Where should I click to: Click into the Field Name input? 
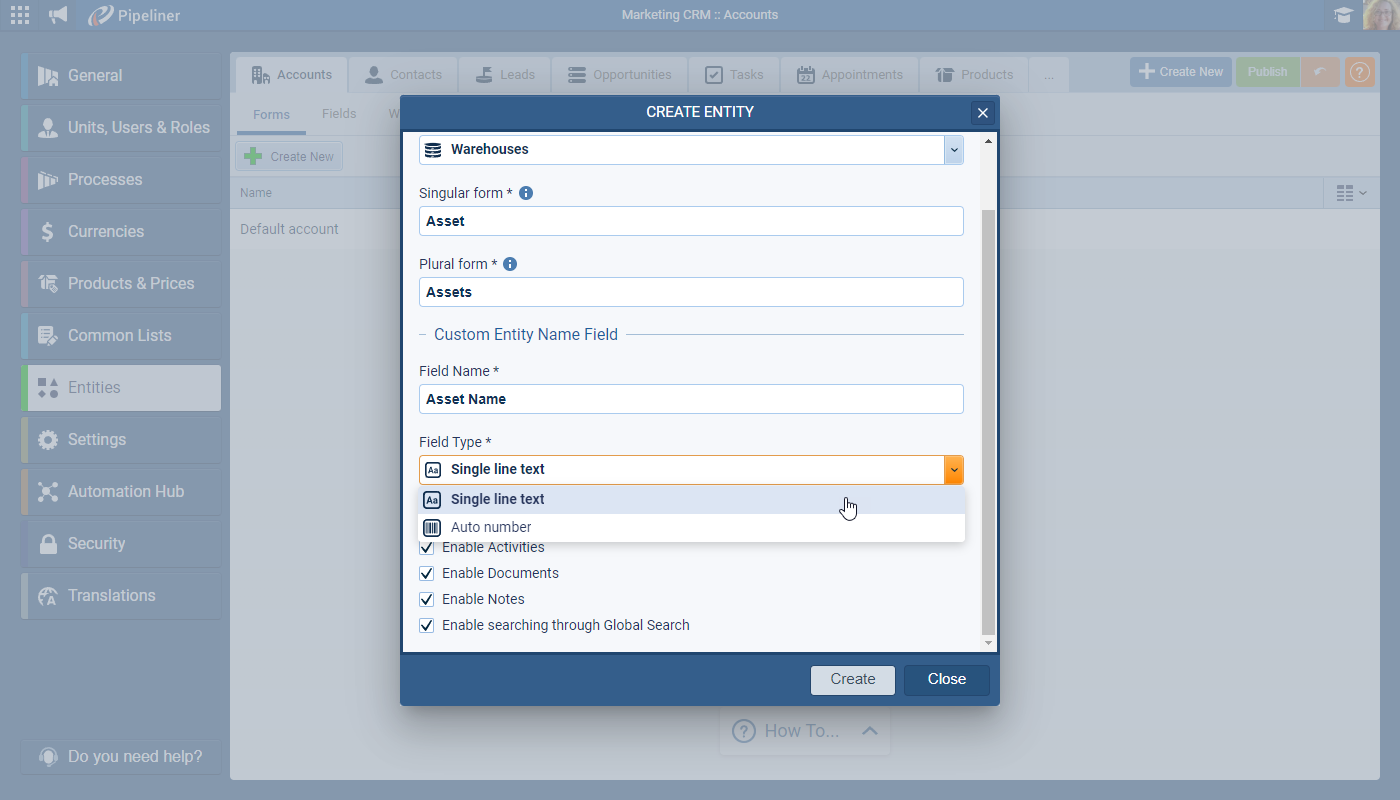[690, 399]
